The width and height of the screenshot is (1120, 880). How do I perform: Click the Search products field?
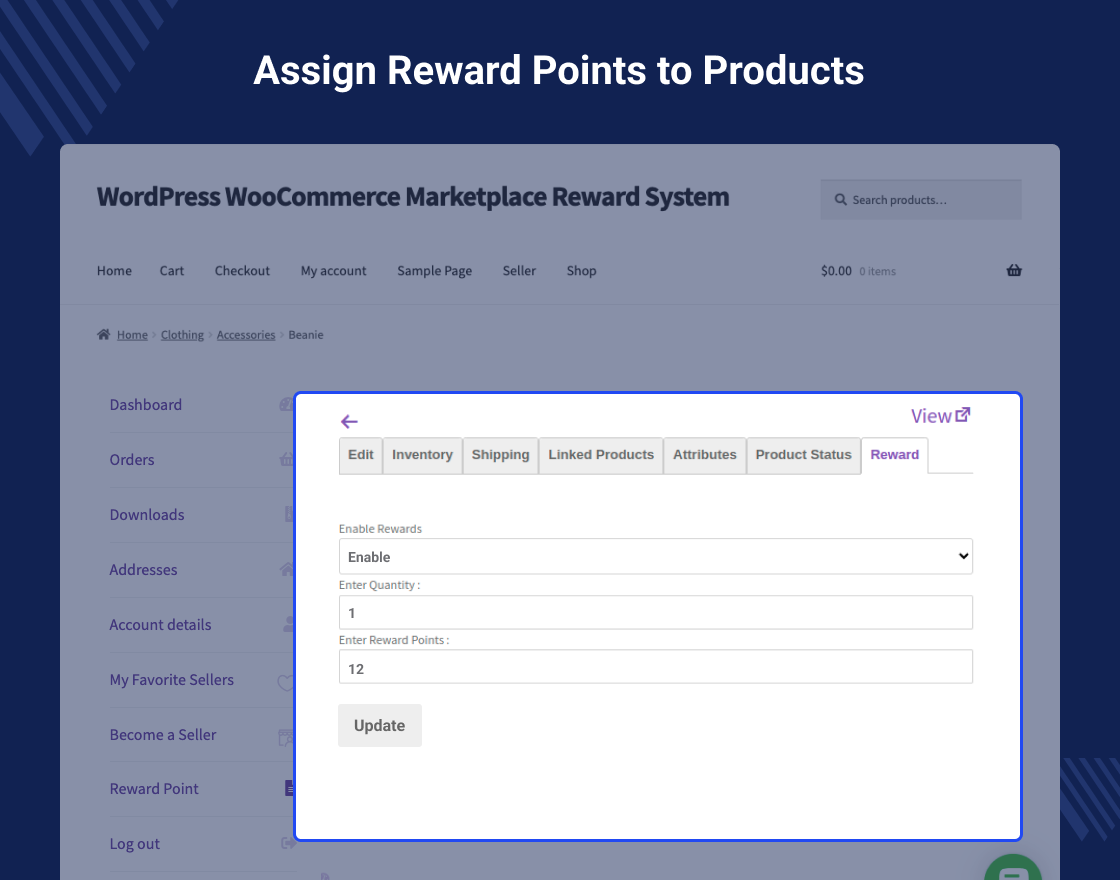coord(921,200)
